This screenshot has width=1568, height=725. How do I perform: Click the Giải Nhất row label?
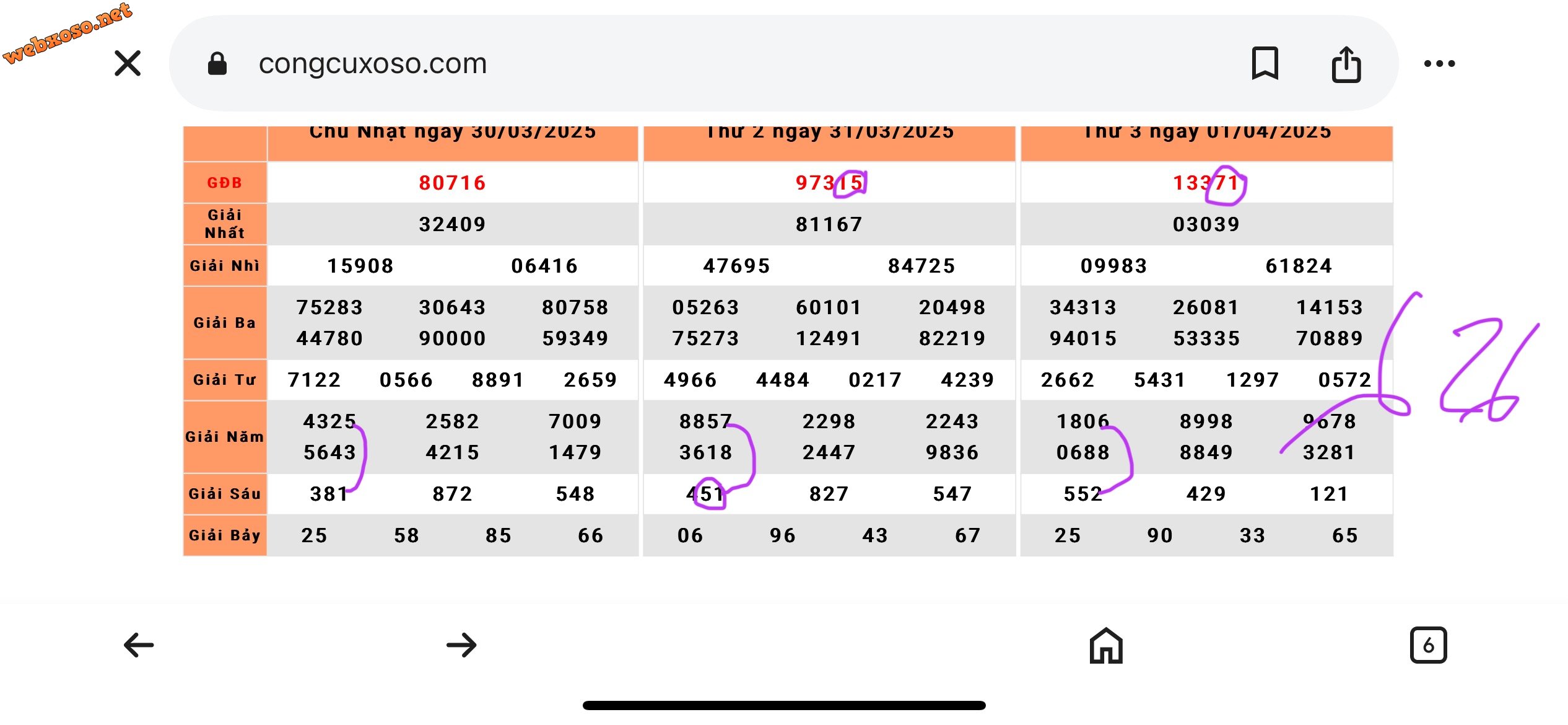click(225, 224)
